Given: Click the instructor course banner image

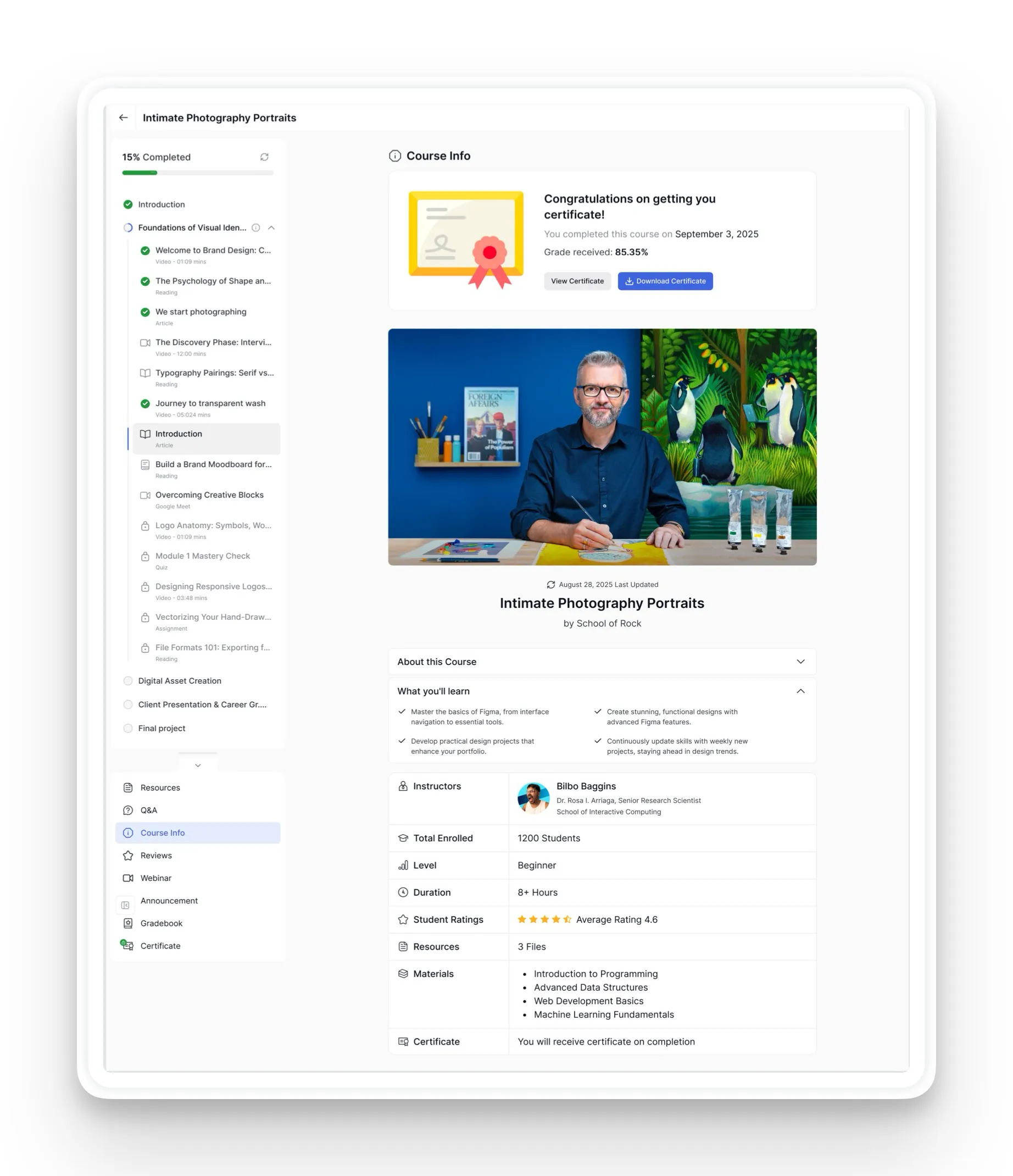Looking at the screenshot, I should [602, 447].
